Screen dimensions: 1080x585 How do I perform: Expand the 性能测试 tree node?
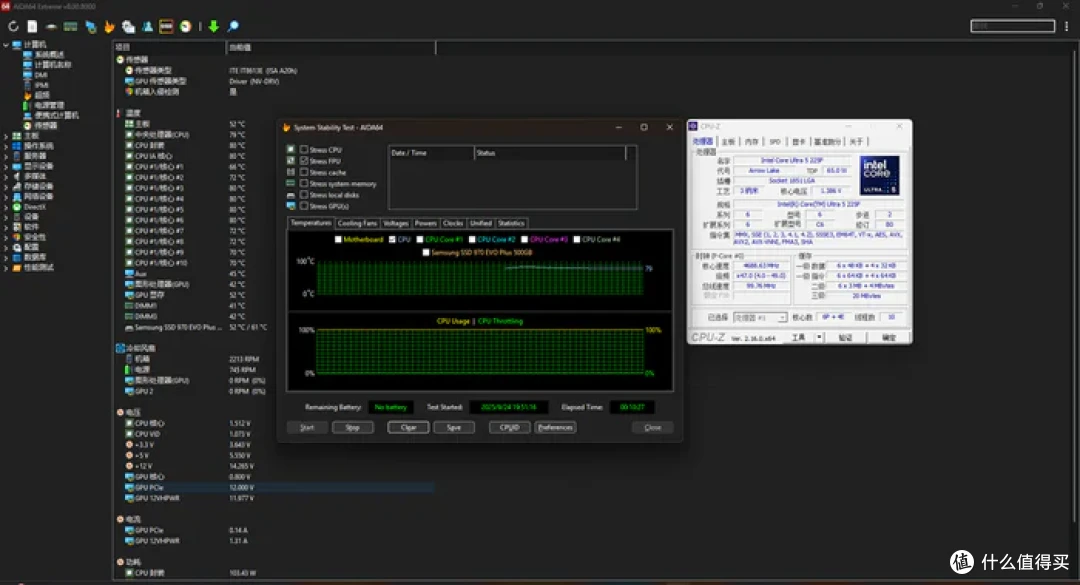(x=6, y=267)
